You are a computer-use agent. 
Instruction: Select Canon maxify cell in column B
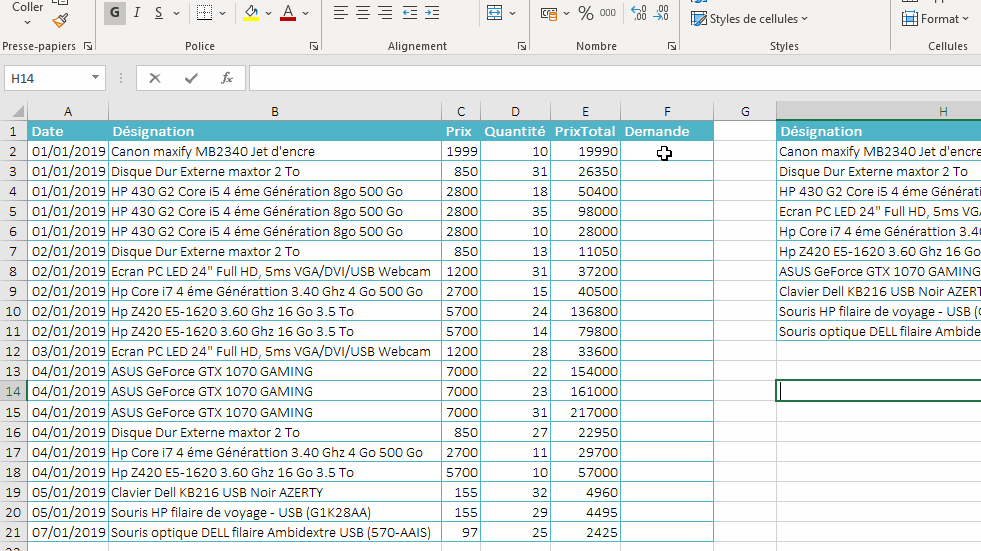(x=275, y=151)
